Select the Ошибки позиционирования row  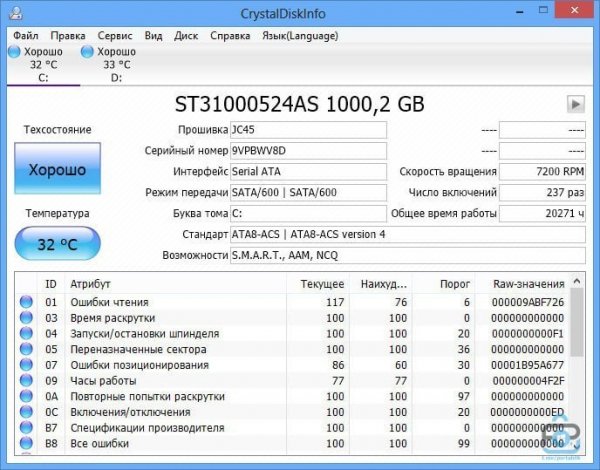[292, 365]
